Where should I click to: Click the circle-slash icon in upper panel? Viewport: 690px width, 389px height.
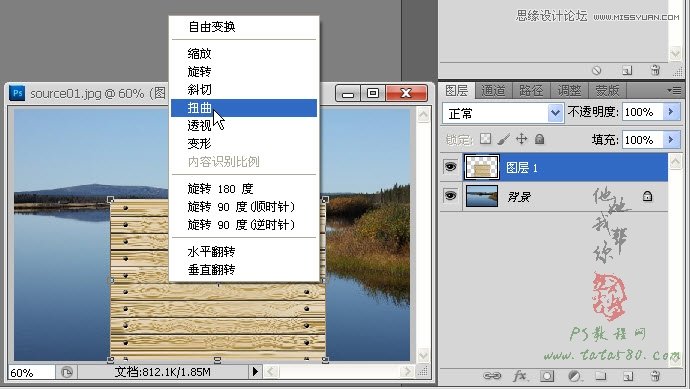pos(597,70)
